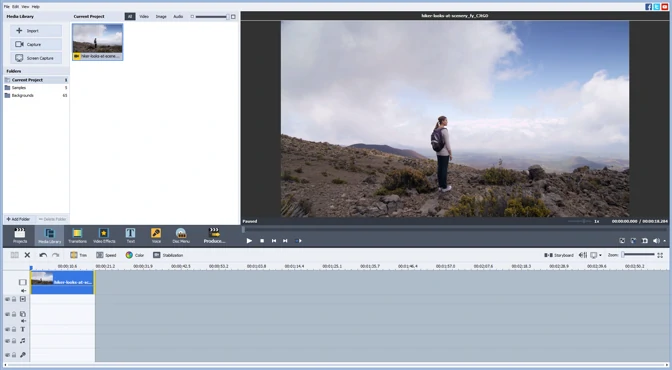
Task: Click the Undo arrow
Action: (43, 255)
